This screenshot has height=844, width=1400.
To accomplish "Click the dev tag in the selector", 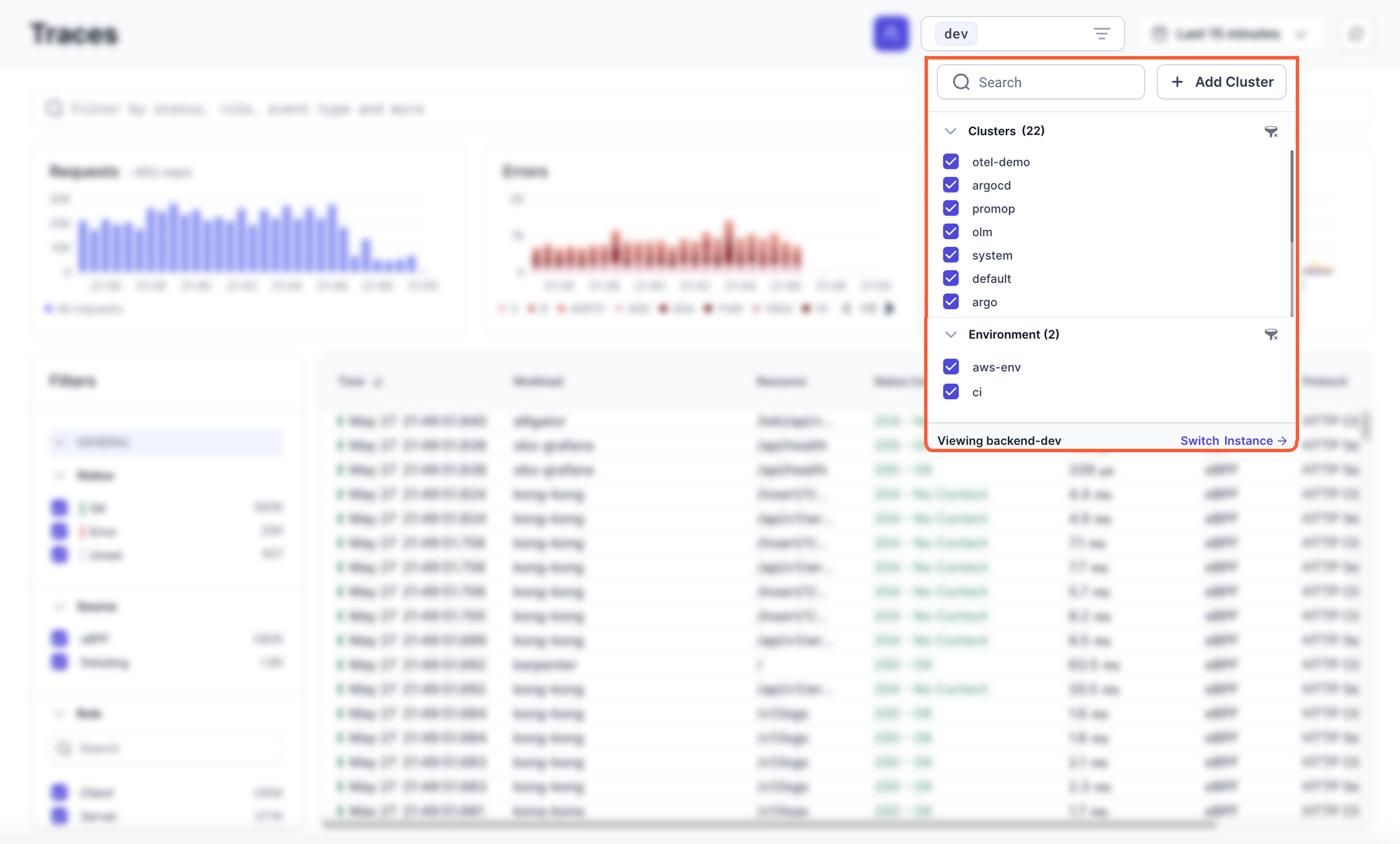I will 956,34.
